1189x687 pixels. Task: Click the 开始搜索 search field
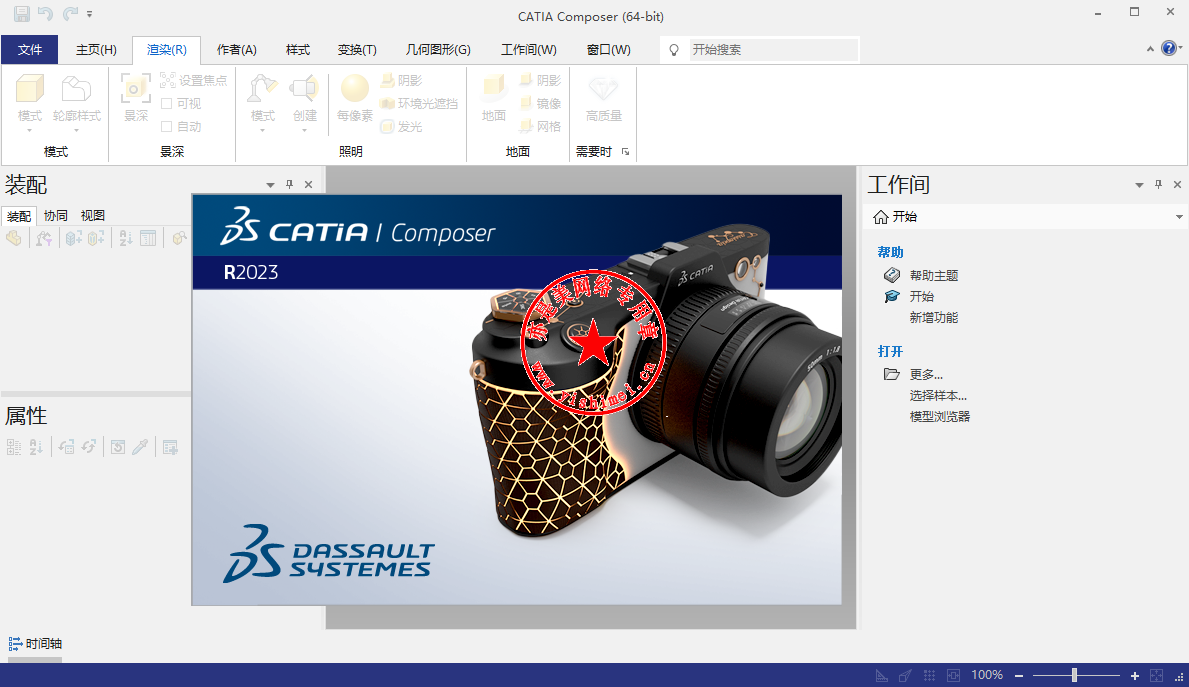click(773, 50)
